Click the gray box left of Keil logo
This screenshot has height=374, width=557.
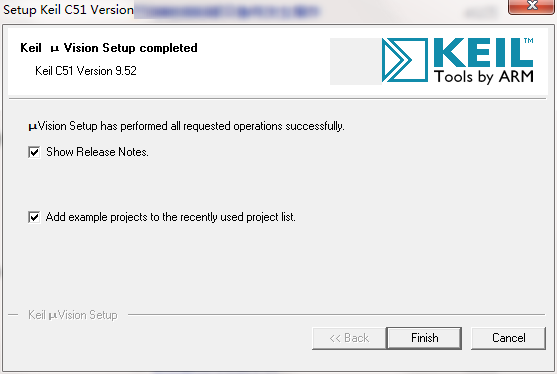tap(356, 61)
